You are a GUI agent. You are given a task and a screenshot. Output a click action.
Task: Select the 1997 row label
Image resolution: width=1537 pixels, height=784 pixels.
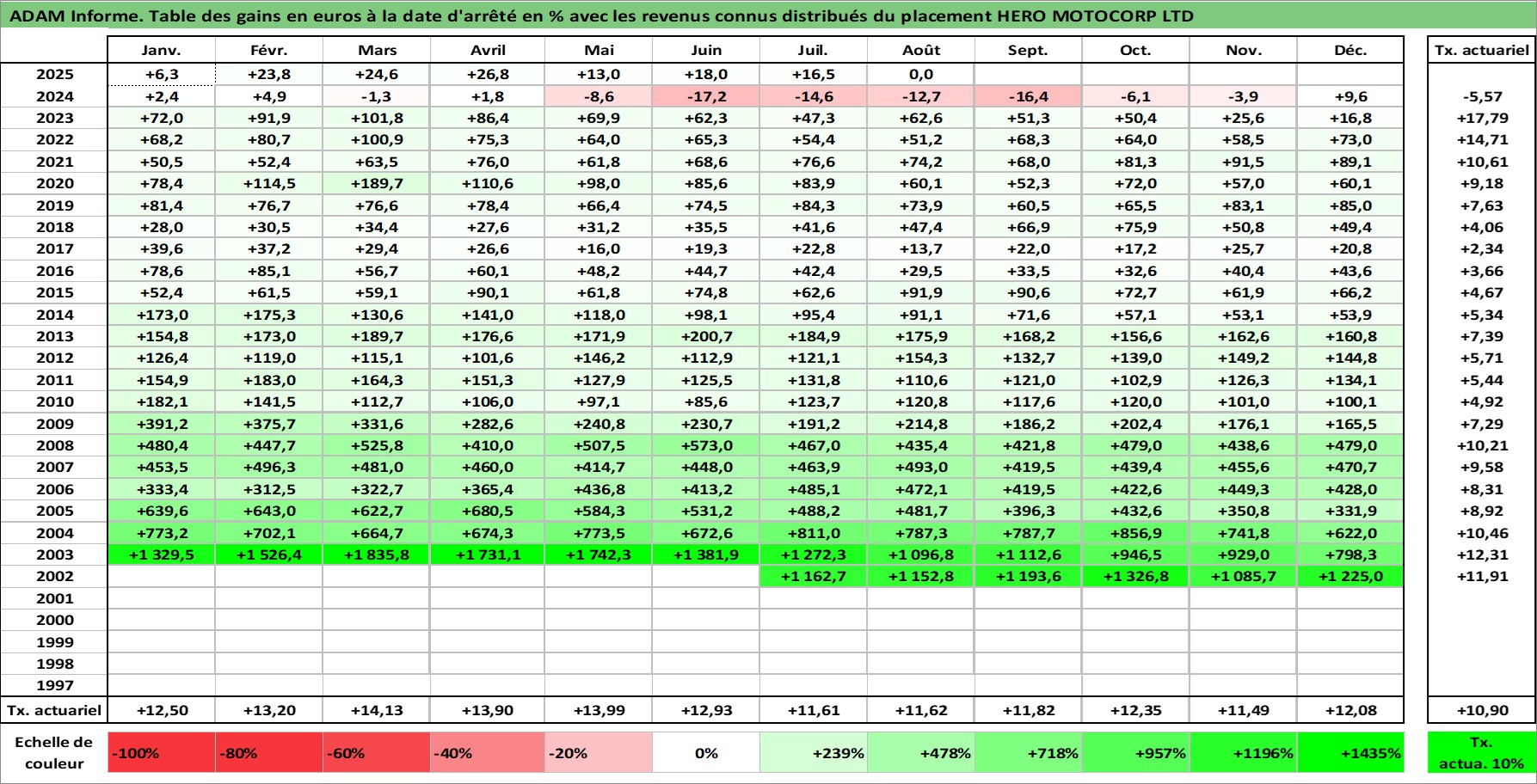pos(54,685)
